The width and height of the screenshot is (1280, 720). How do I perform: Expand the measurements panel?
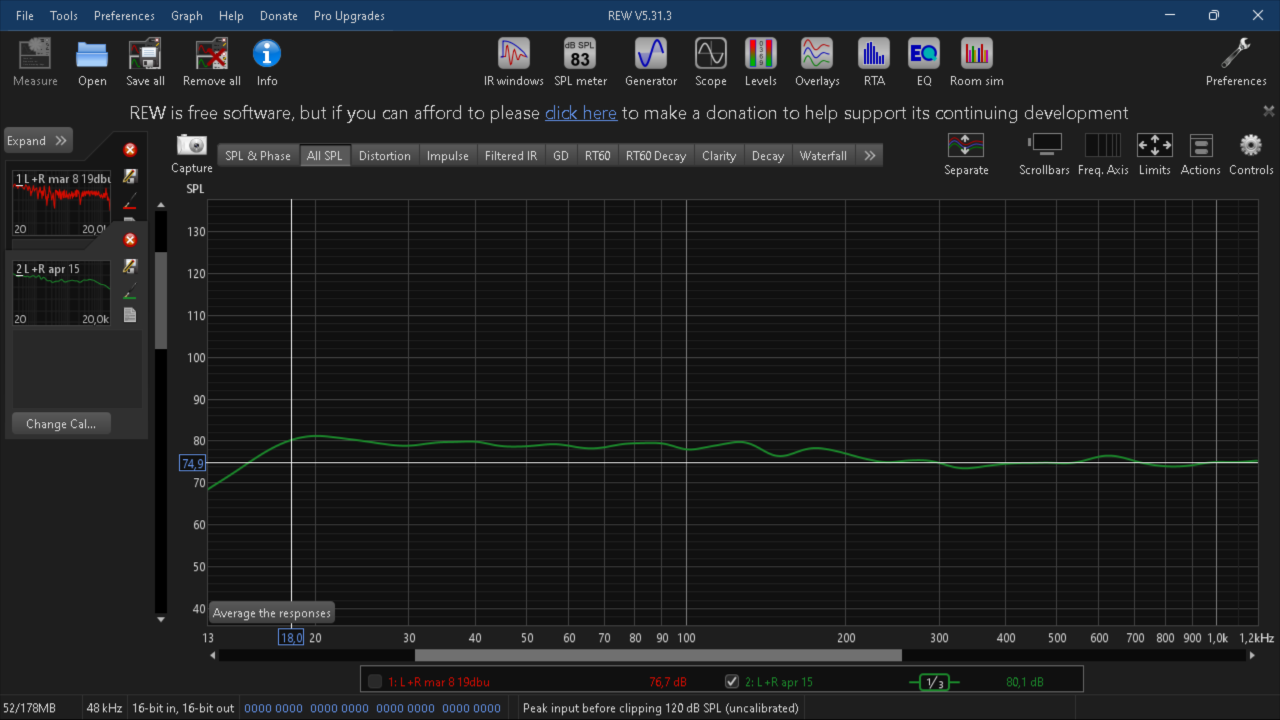tap(39, 141)
